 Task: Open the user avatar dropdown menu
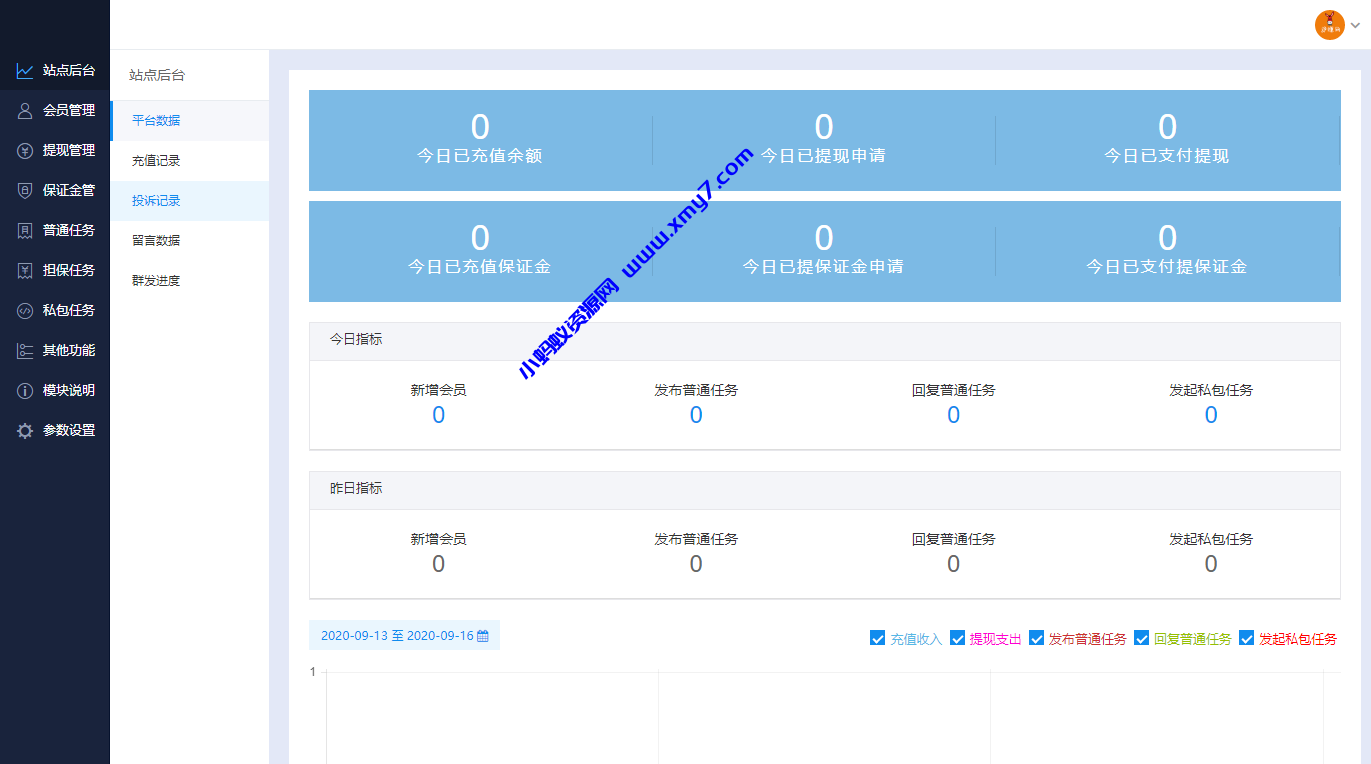(x=1329, y=25)
